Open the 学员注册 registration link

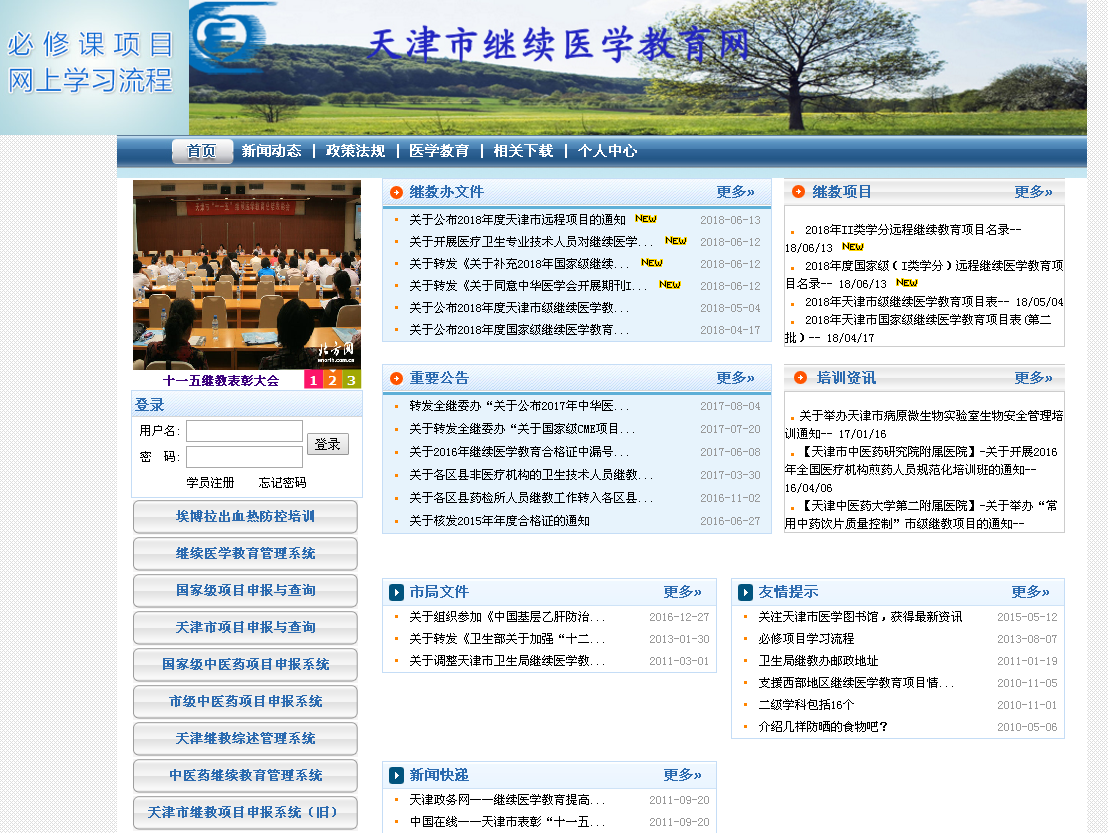[x=210, y=482]
